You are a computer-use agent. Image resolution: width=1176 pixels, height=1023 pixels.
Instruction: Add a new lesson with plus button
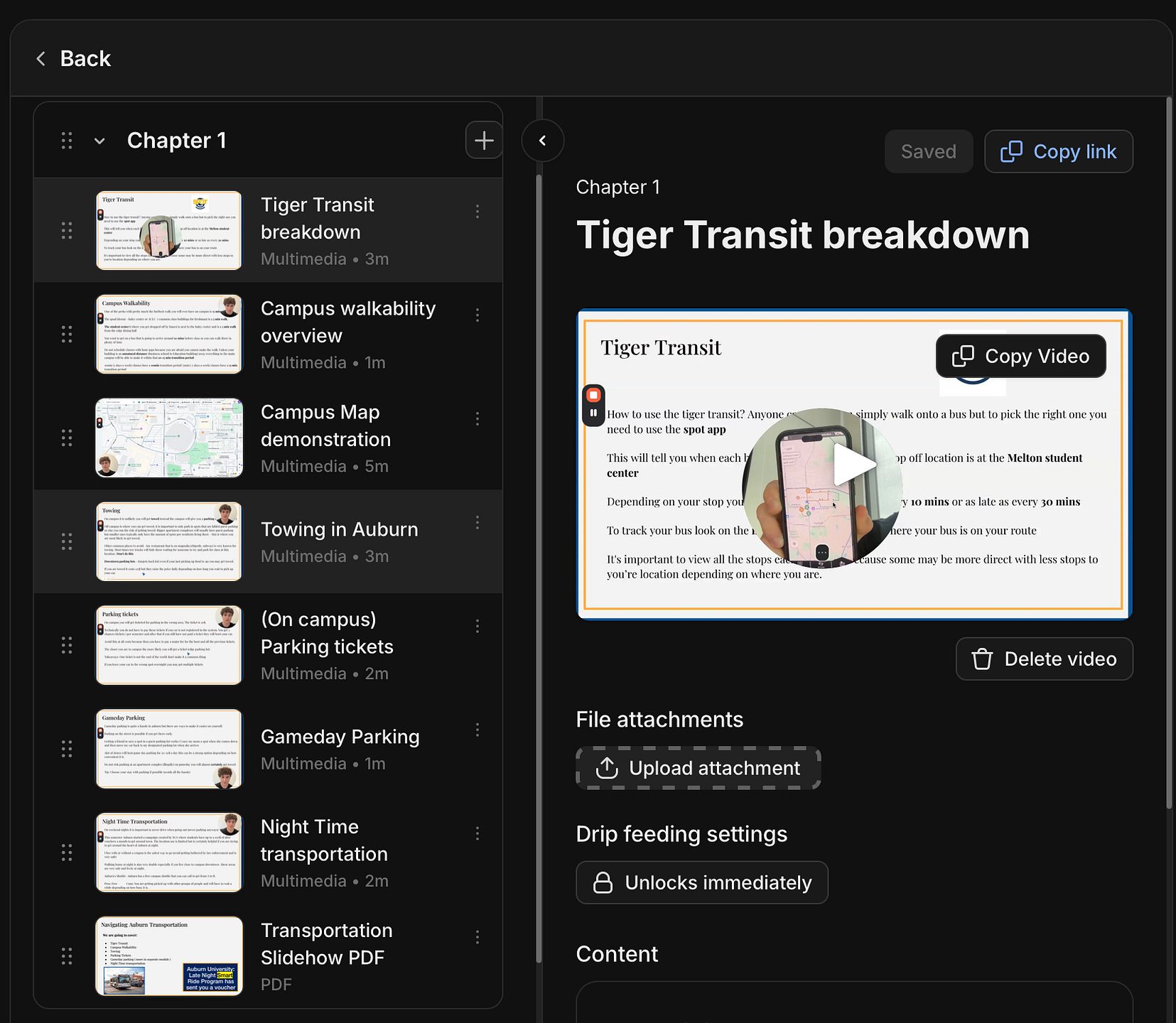coord(484,140)
